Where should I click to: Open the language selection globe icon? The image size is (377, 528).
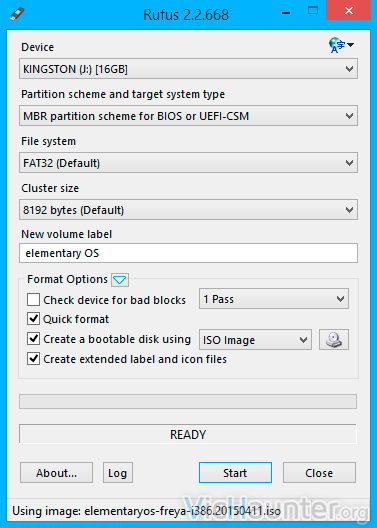click(x=341, y=45)
